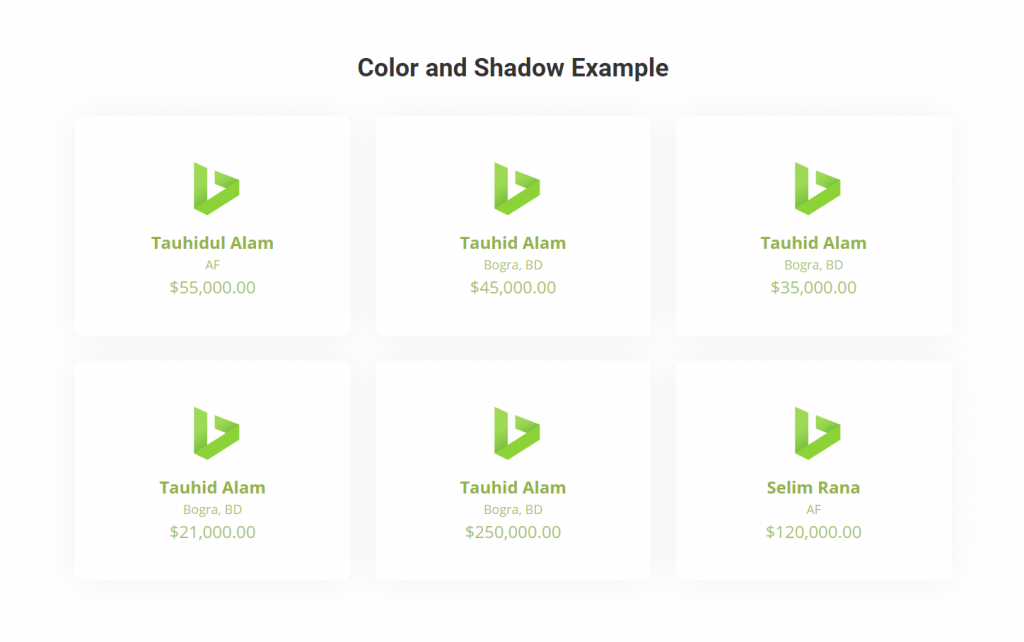Click the Tauhid Alam name on the $21,000.00 card
This screenshot has height=642, width=1024.
[x=212, y=487]
